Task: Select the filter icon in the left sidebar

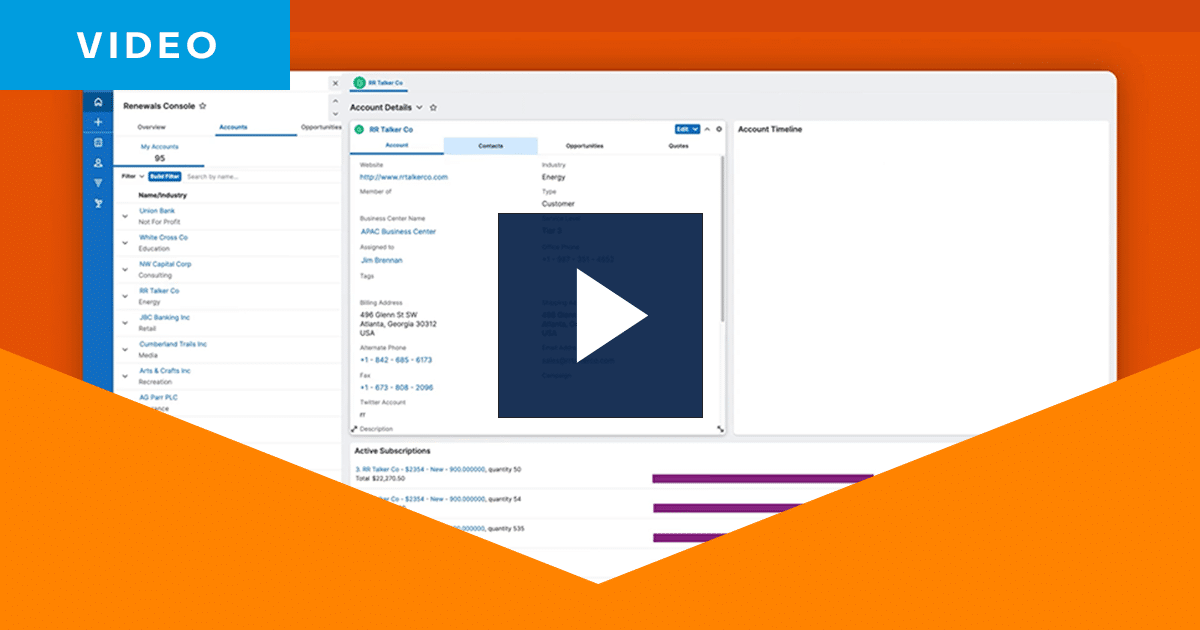Action: click(x=98, y=182)
